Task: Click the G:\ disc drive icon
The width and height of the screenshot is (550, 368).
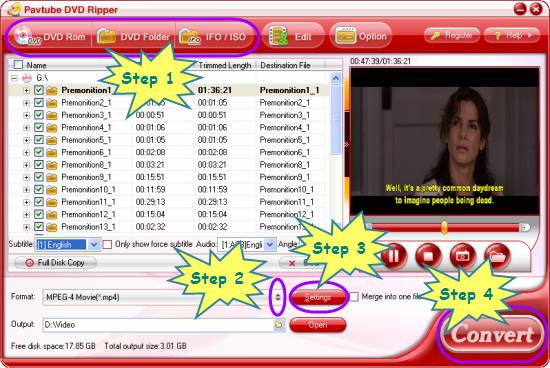Action: [x=27, y=78]
